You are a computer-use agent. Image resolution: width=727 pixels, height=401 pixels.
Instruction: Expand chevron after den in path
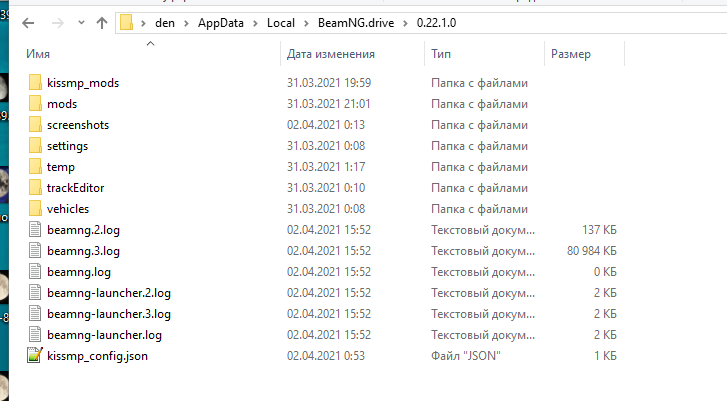[186, 23]
